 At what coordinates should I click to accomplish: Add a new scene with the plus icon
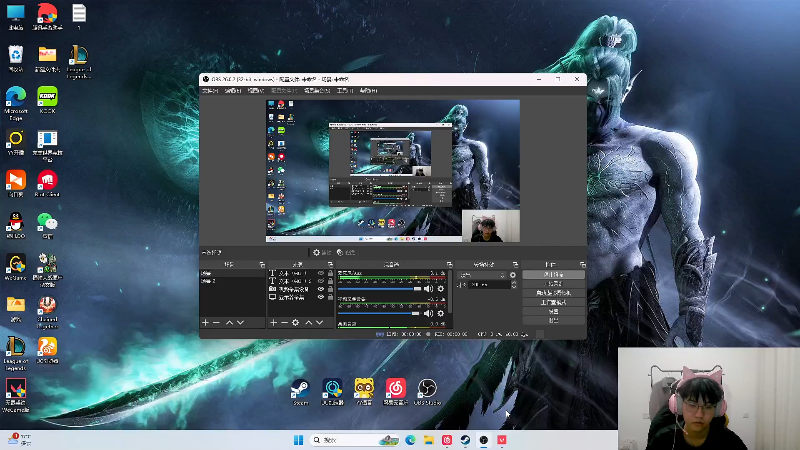tap(205, 323)
